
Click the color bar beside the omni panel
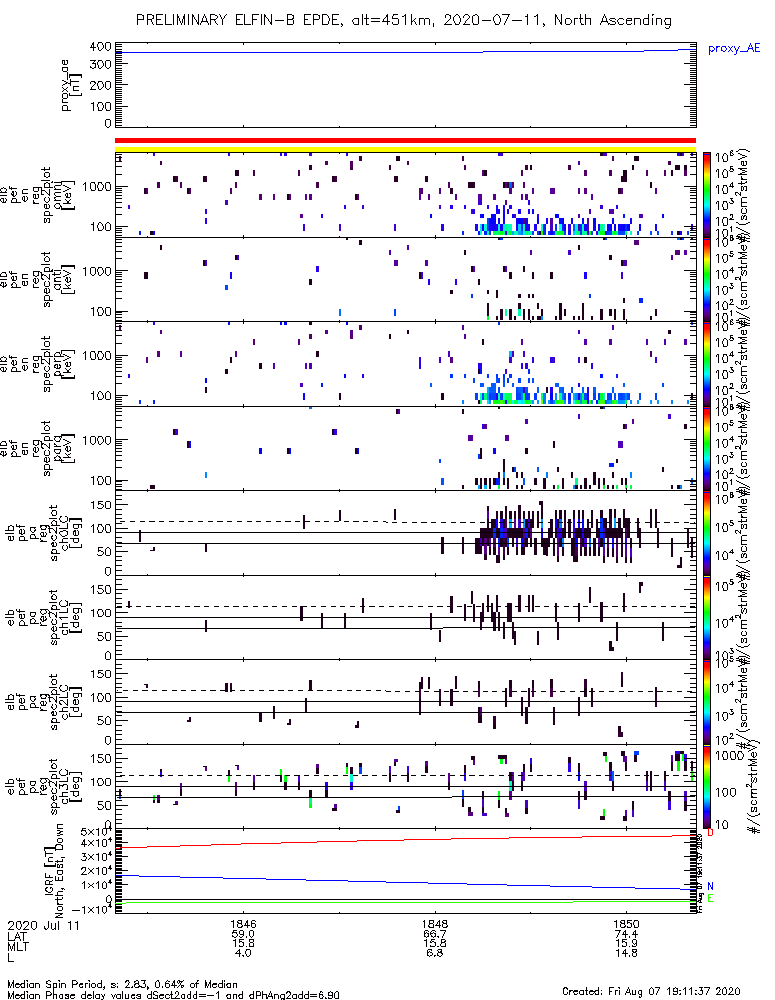[706, 195]
